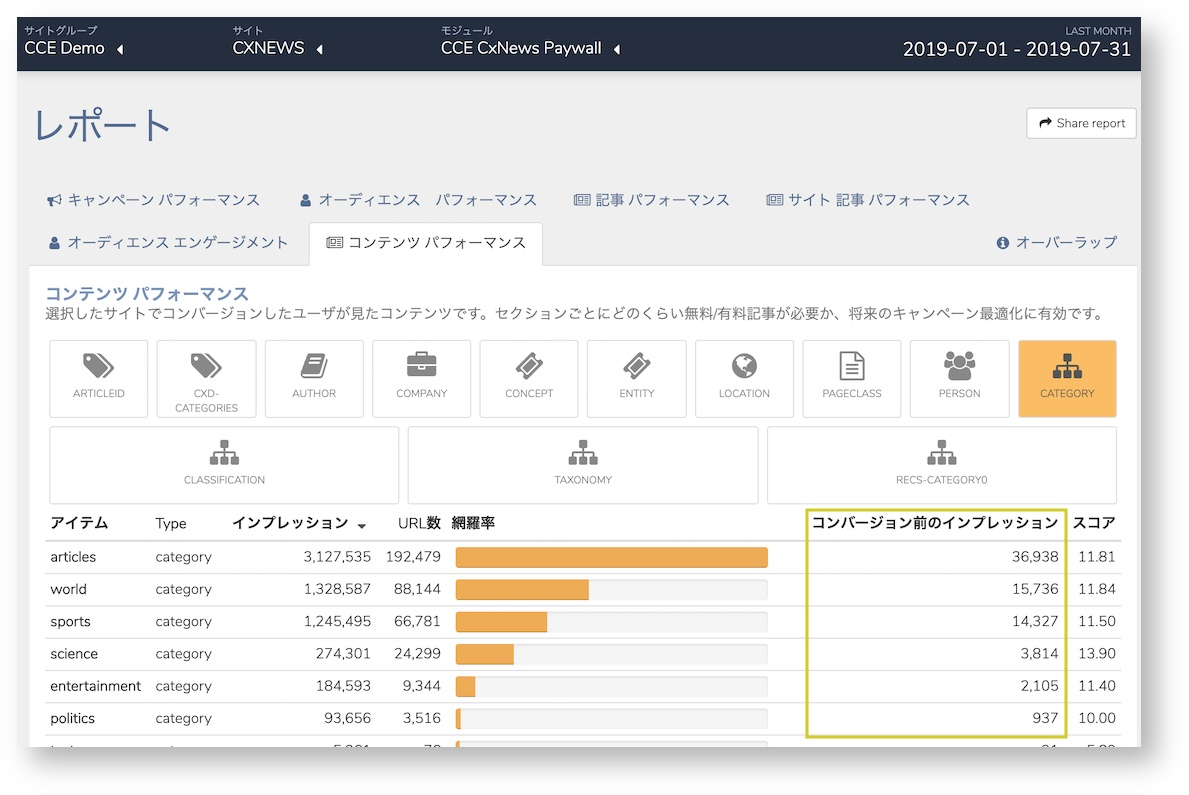Open the オーディエンス エンゲージメント tab
This screenshot has height=795, width=1189.
168,243
